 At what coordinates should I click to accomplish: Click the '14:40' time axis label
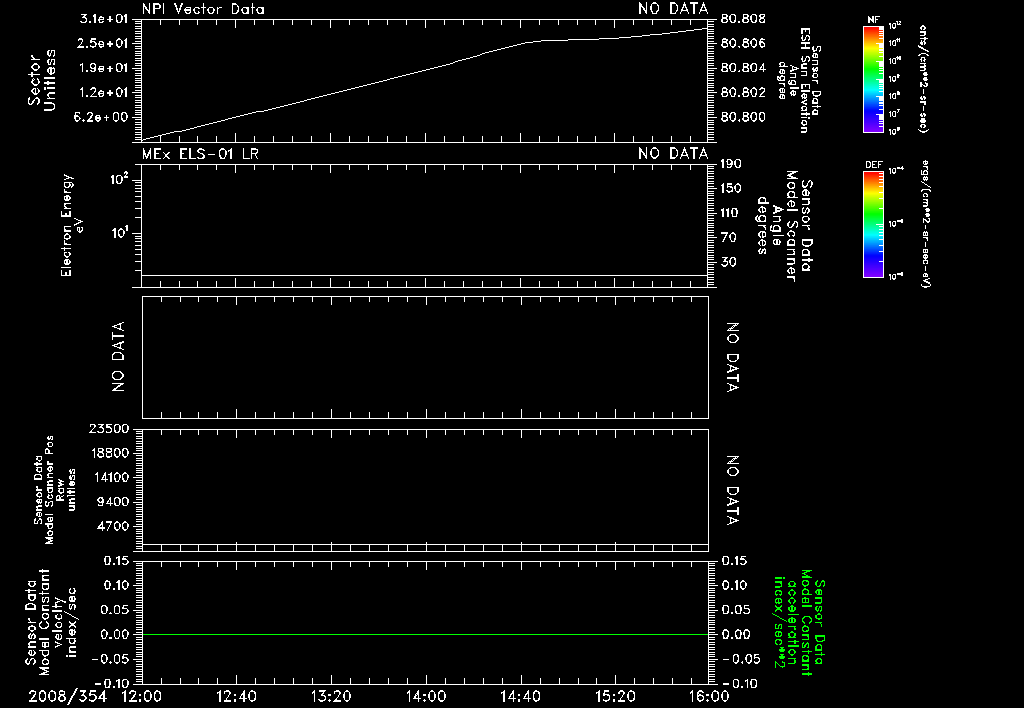pos(520,697)
